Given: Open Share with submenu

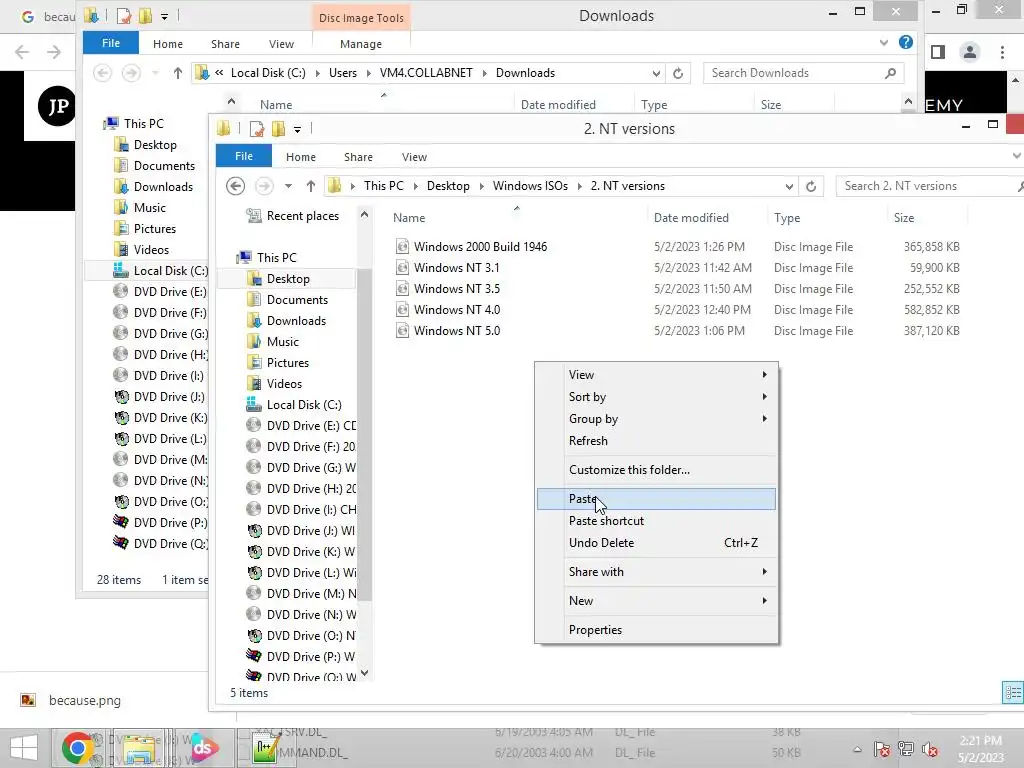Looking at the screenshot, I should coord(656,571).
